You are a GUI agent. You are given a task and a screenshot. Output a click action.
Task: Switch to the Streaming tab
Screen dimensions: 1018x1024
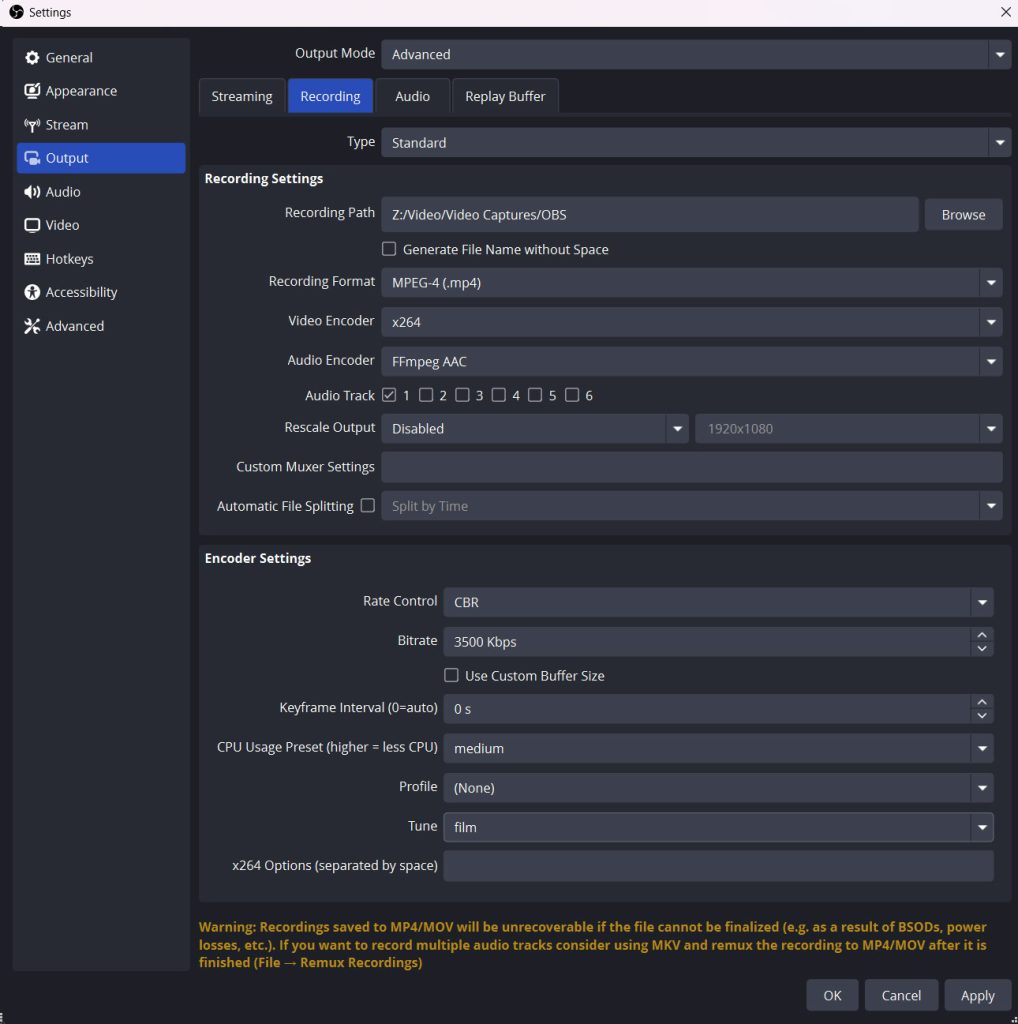point(242,96)
